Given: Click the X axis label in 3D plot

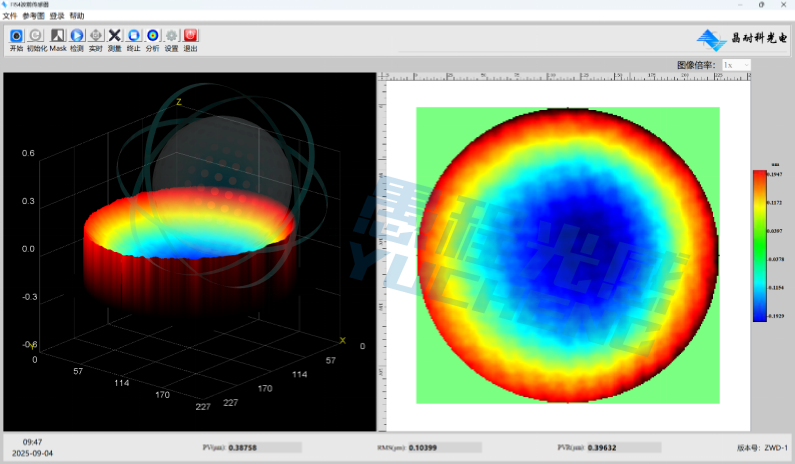Looking at the screenshot, I should point(342,340).
